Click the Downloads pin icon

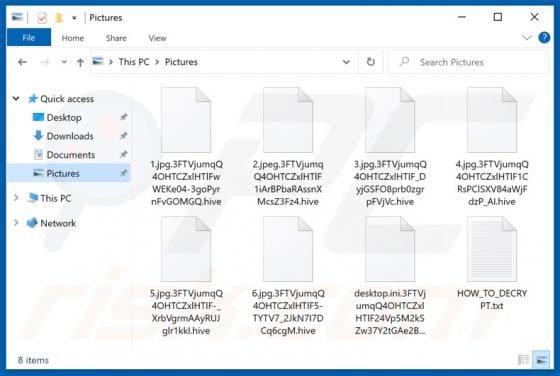tap(124, 136)
